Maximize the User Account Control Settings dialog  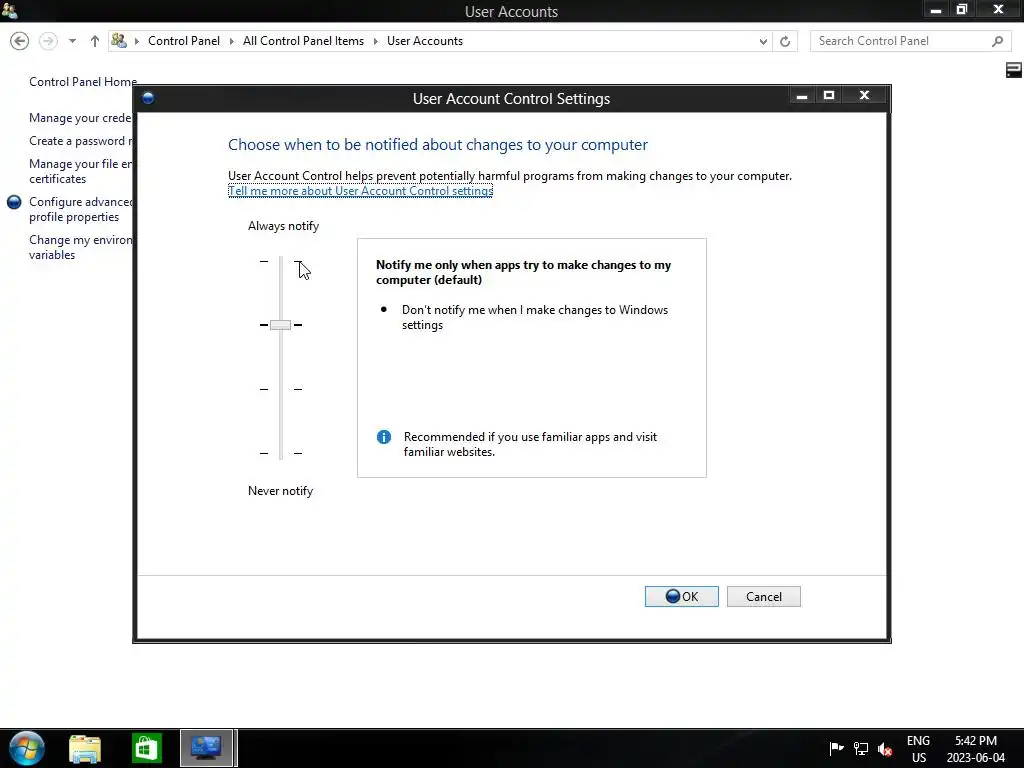click(829, 96)
